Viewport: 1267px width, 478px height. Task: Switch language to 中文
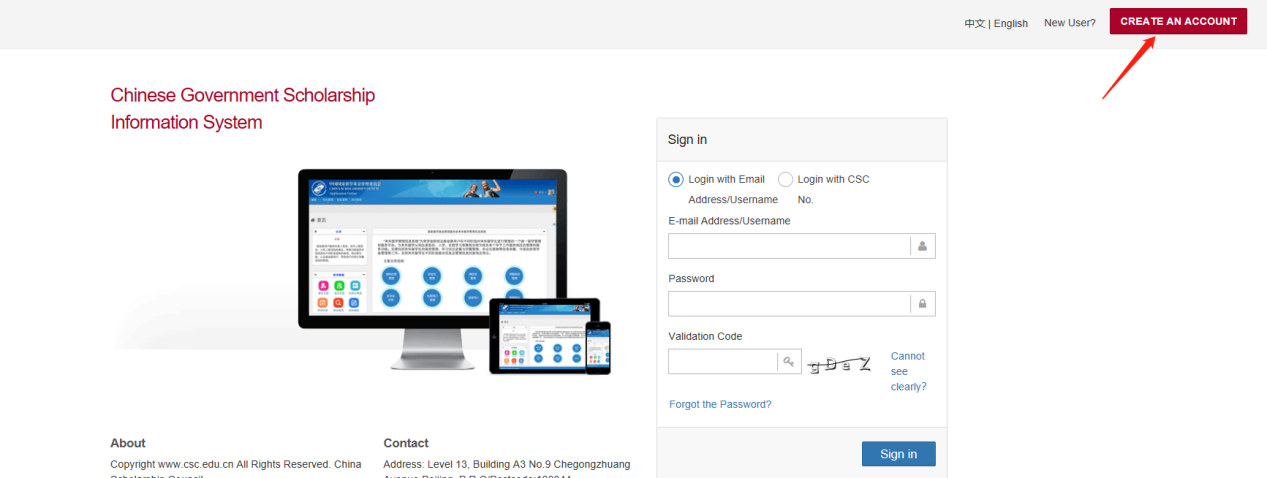click(974, 23)
